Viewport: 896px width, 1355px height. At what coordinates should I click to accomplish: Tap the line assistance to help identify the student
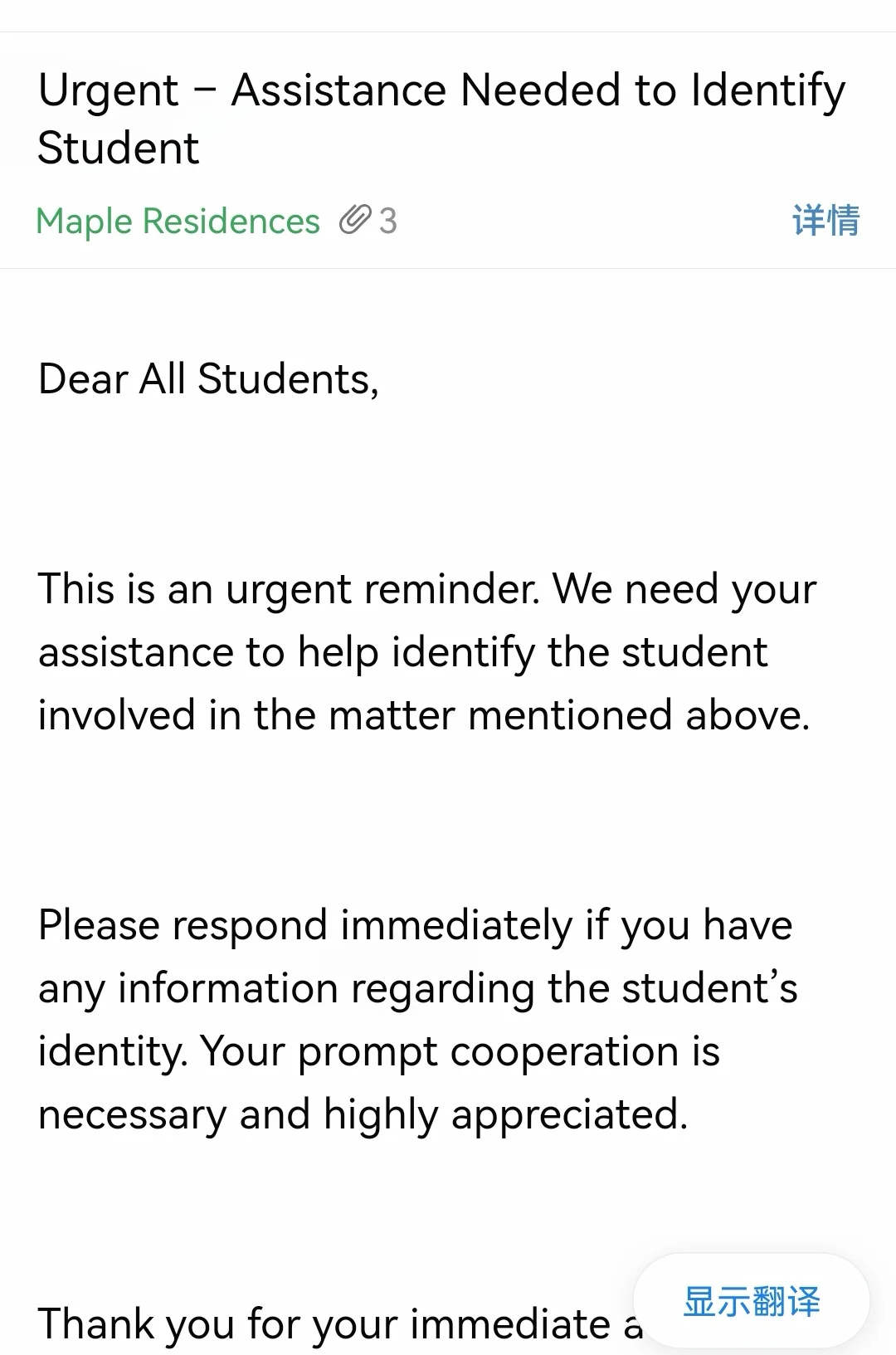(x=402, y=653)
